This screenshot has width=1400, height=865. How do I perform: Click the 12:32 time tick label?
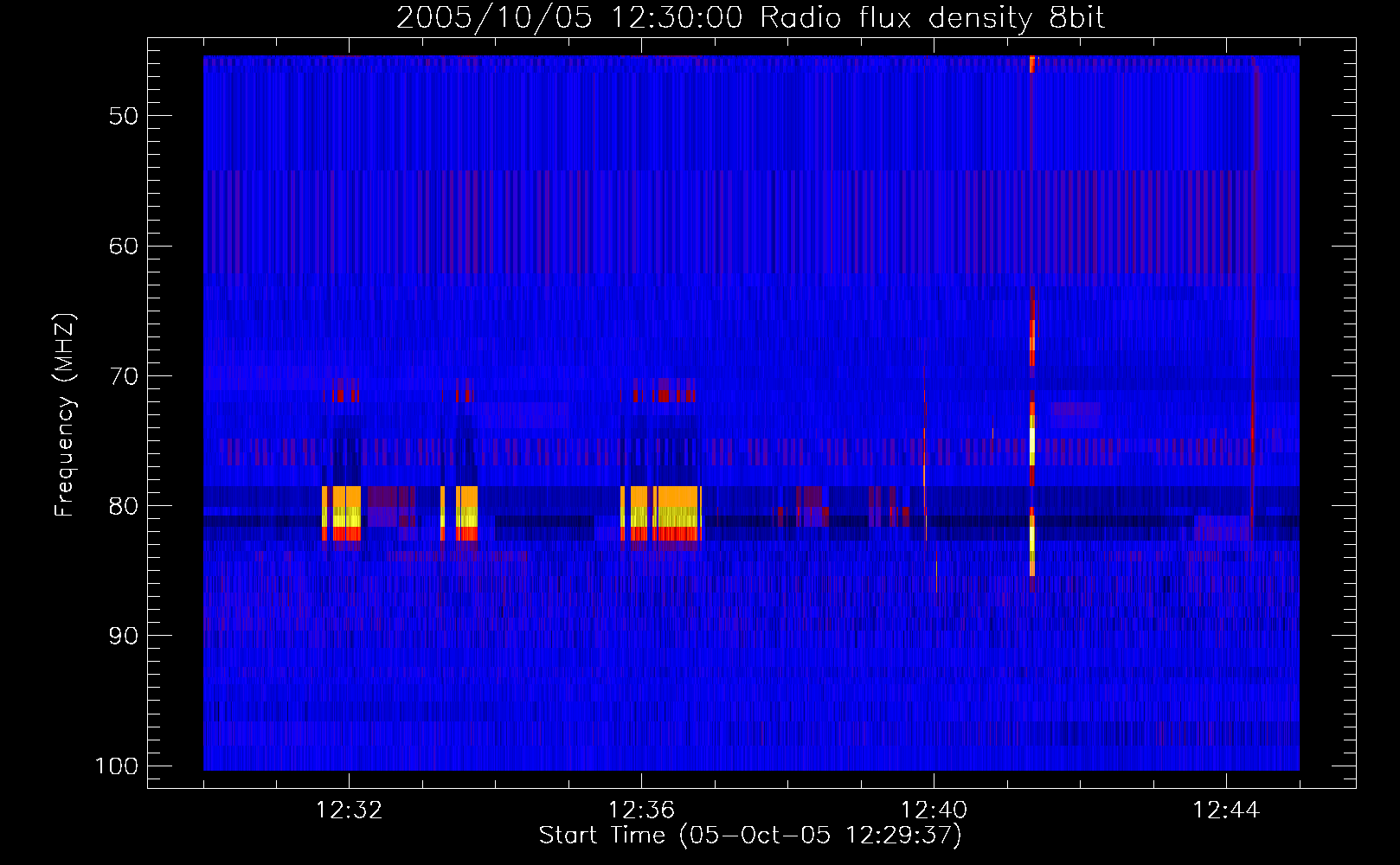pos(349,811)
